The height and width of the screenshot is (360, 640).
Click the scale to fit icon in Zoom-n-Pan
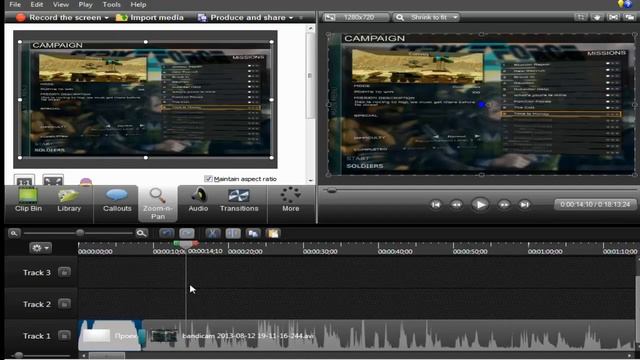point(53,180)
